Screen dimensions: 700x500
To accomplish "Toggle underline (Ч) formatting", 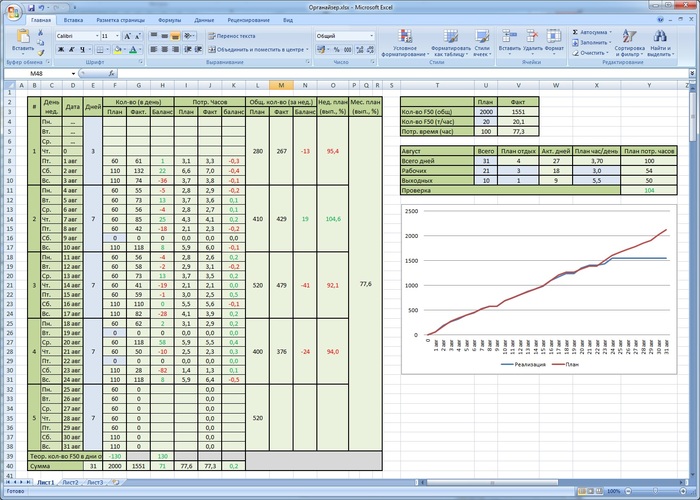I will tap(82, 50).
